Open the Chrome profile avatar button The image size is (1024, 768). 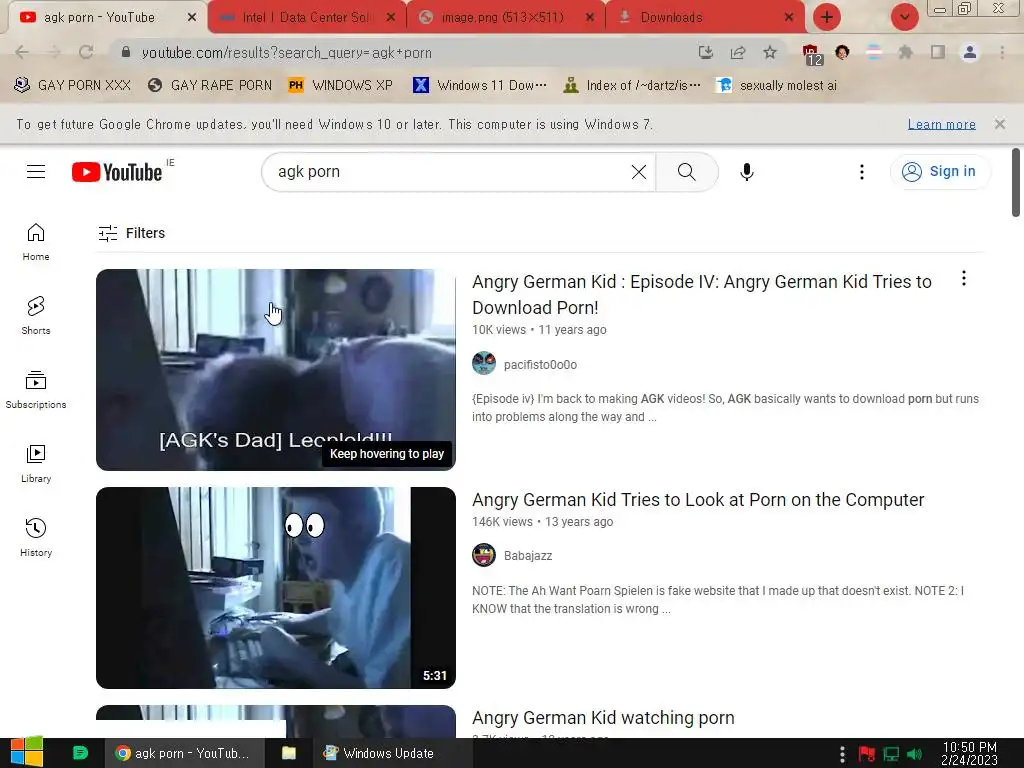point(970,52)
